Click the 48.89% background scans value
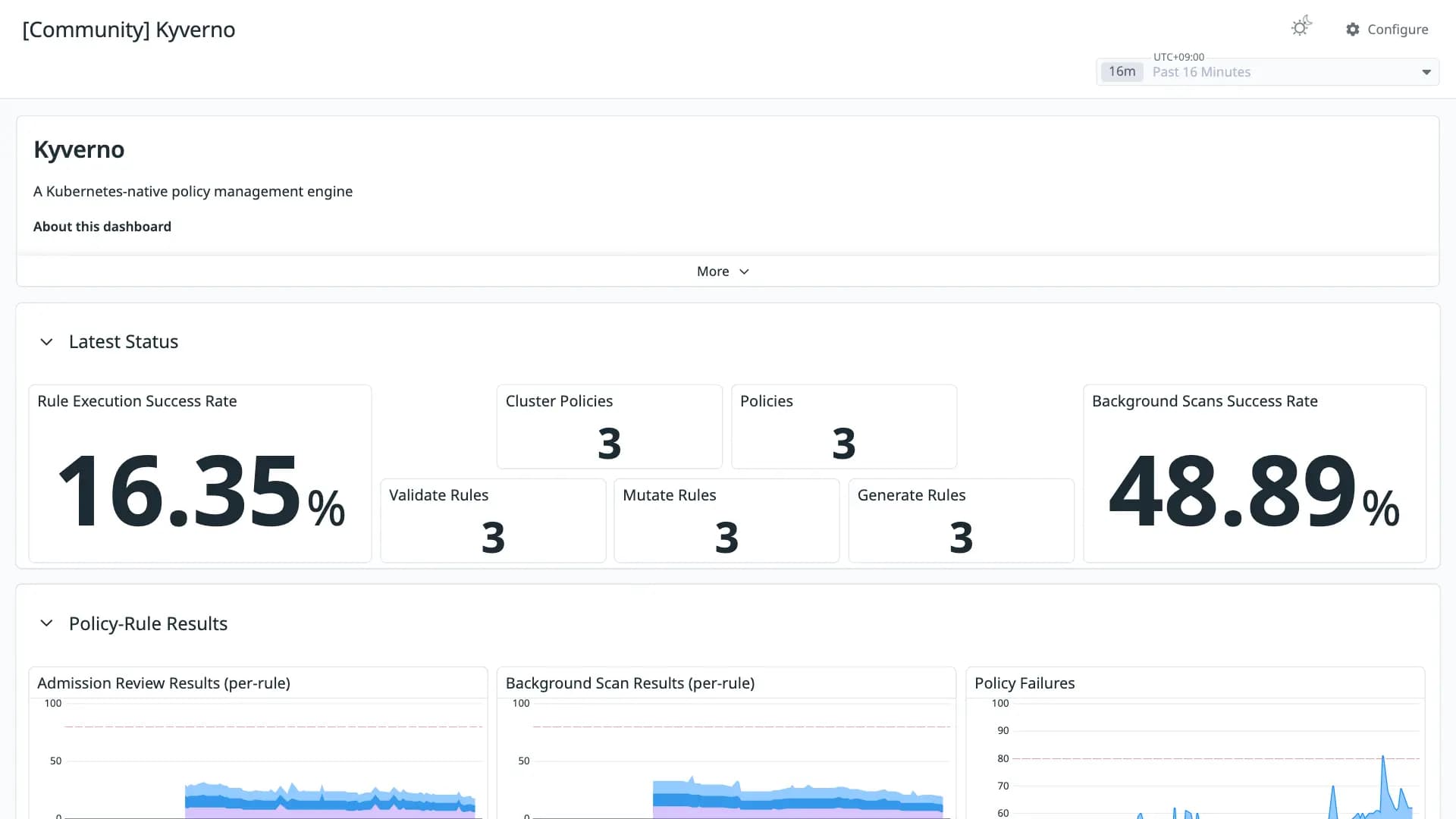This screenshot has width=1456, height=819. (1254, 491)
